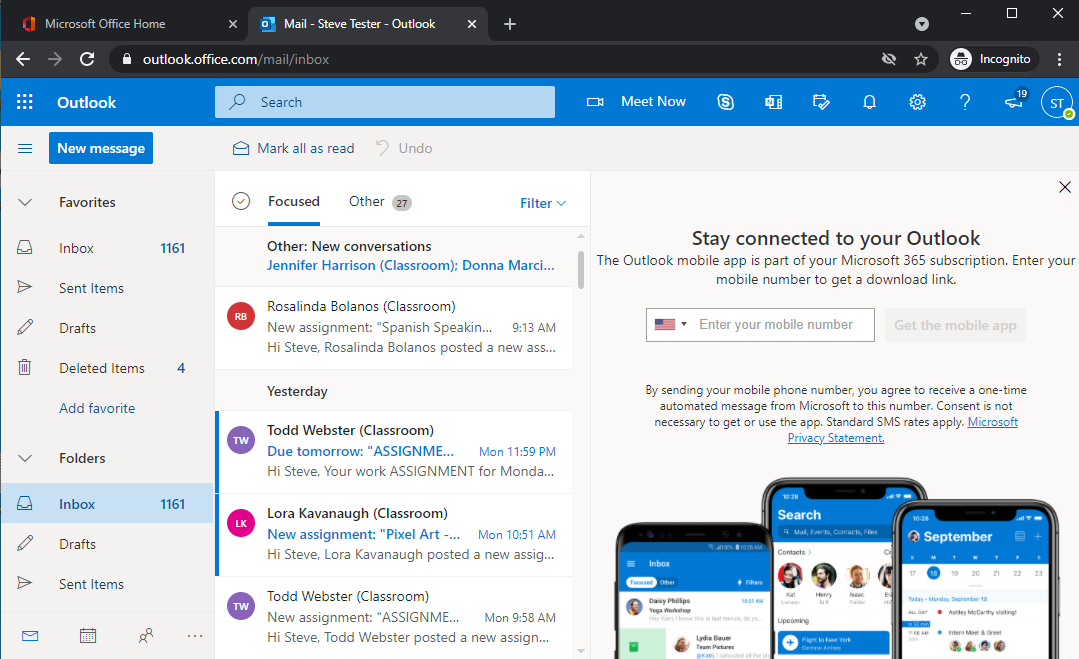
Task: Click Add favorite link
Action: coord(97,408)
